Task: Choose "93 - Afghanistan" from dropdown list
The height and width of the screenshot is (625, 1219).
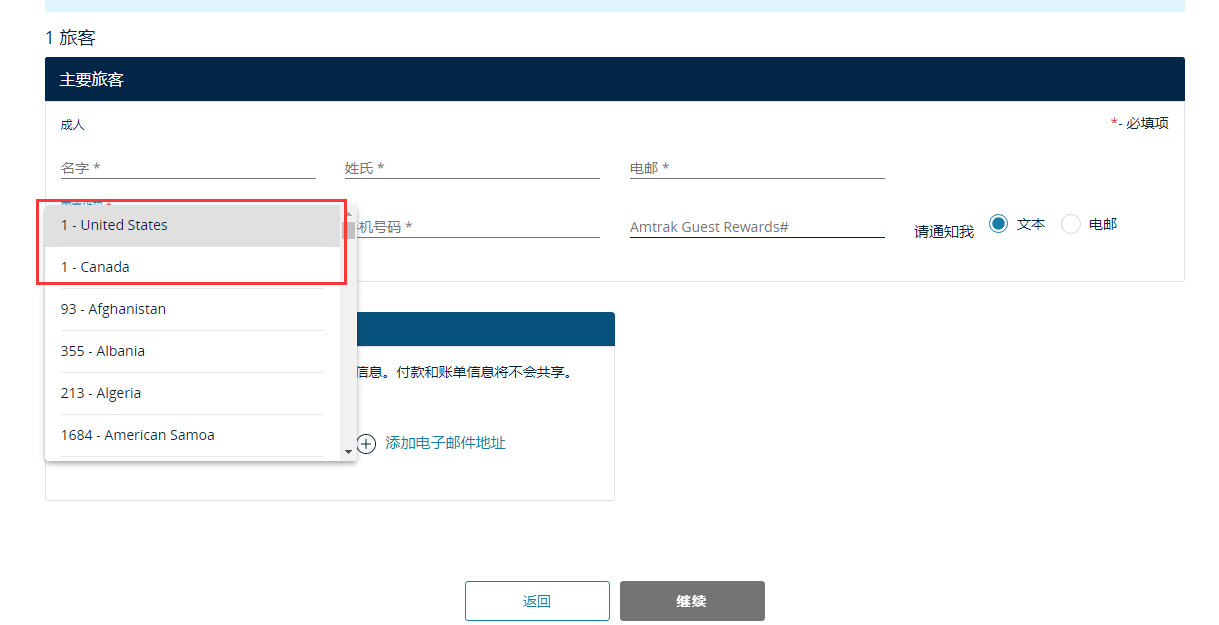Action: click(193, 309)
